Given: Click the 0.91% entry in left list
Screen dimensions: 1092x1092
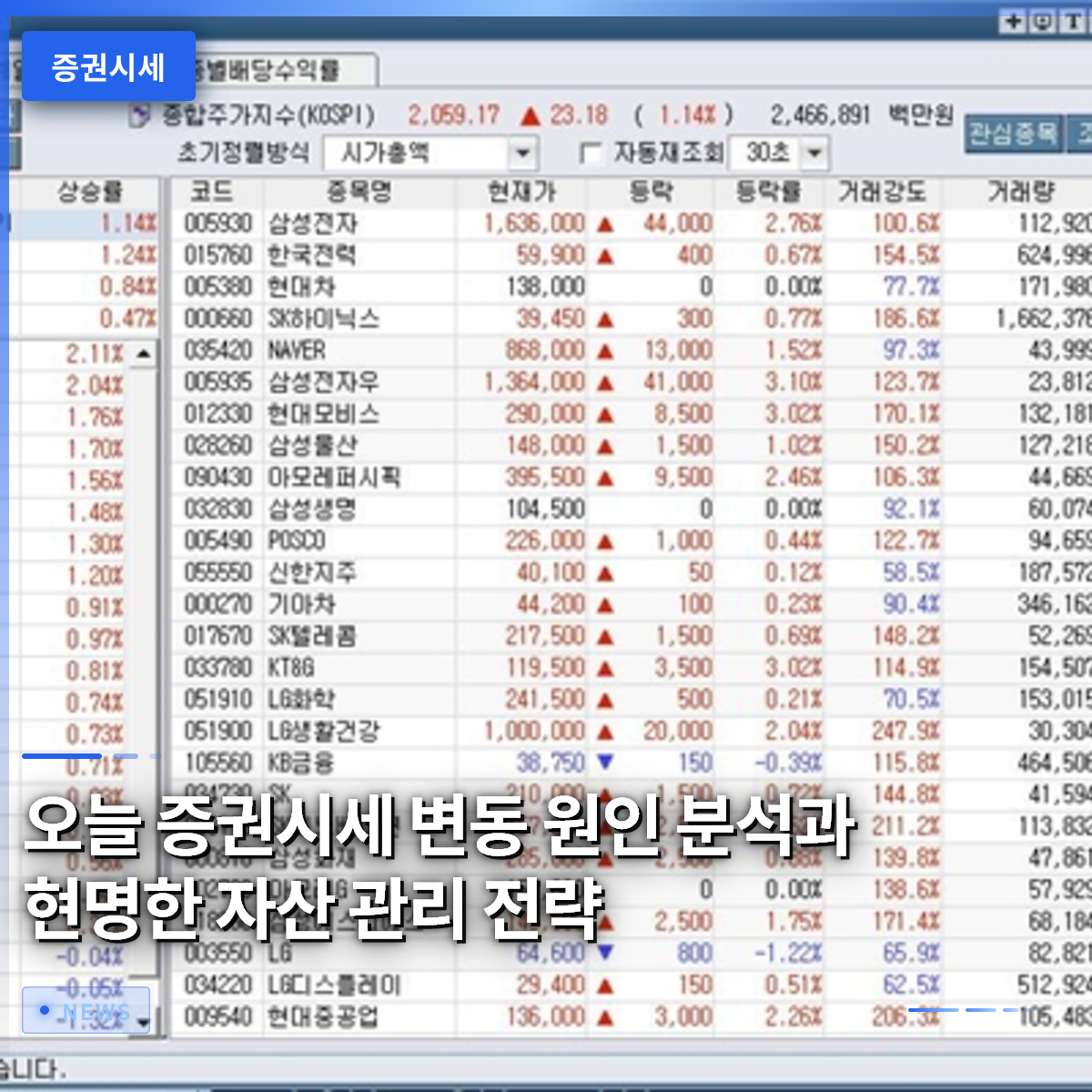Looking at the screenshot, I should [x=94, y=608].
